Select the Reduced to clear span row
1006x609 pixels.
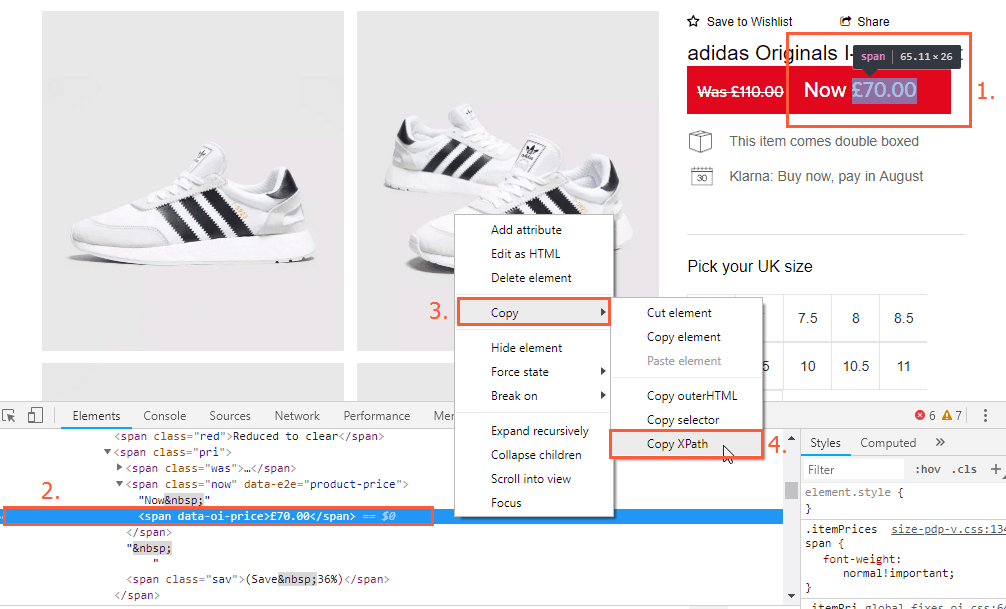(x=249, y=436)
